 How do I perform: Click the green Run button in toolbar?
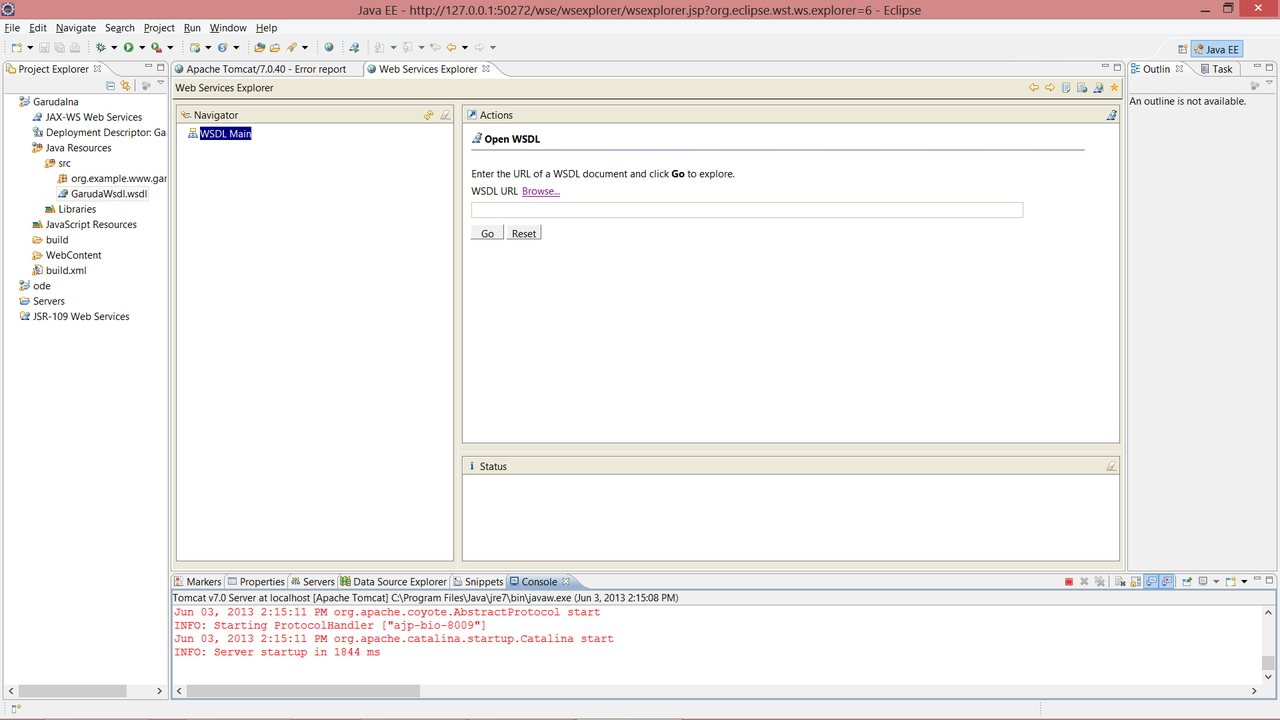pyautogui.click(x=129, y=47)
